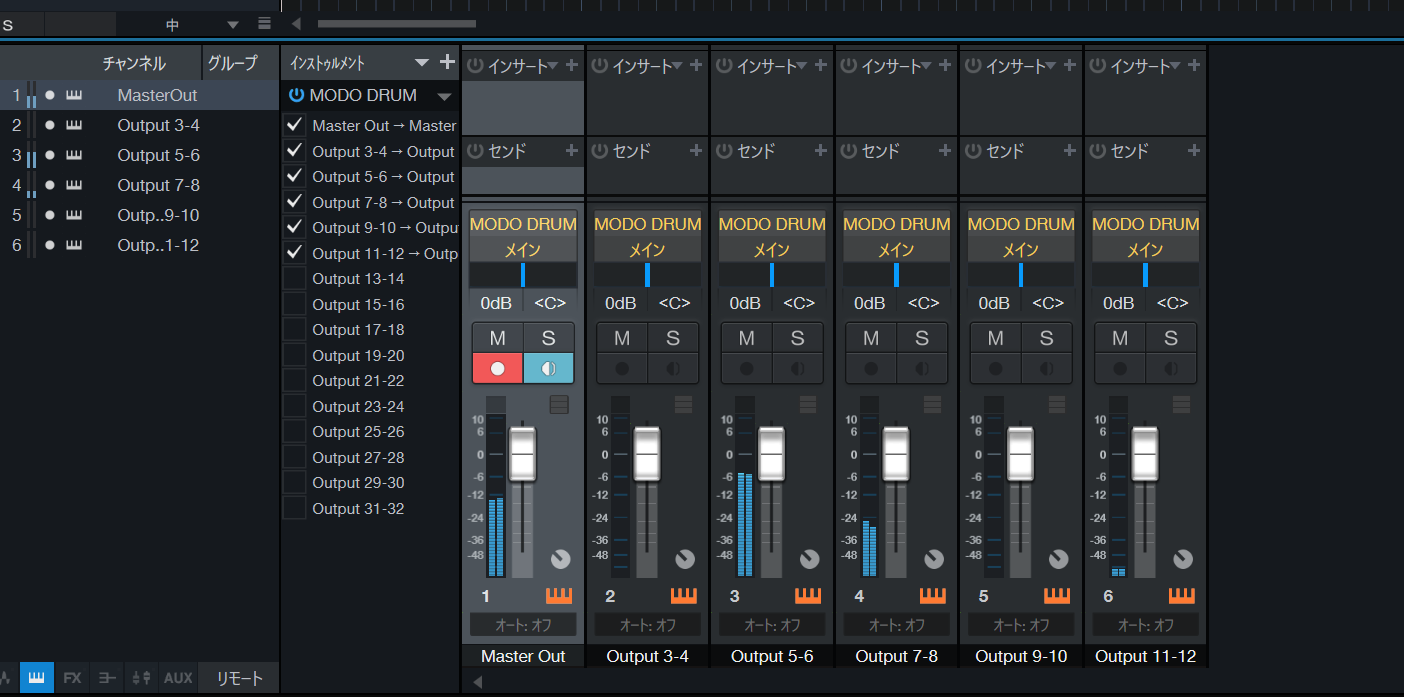Open the Master Out channel's instrument editor keyboard icon
1404x697 pixels.
point(559,596)
